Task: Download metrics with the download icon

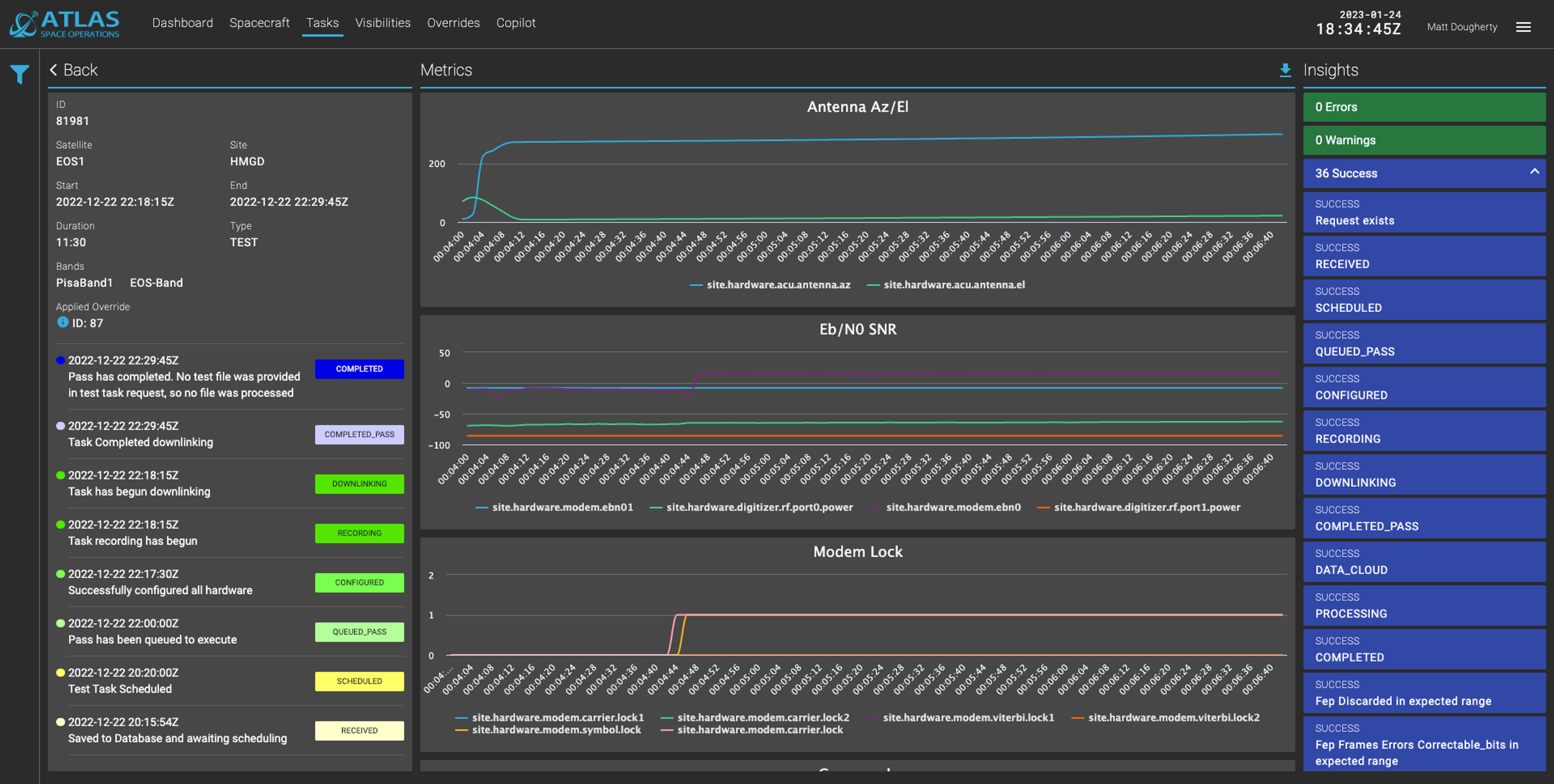Action: [1284, 70]
